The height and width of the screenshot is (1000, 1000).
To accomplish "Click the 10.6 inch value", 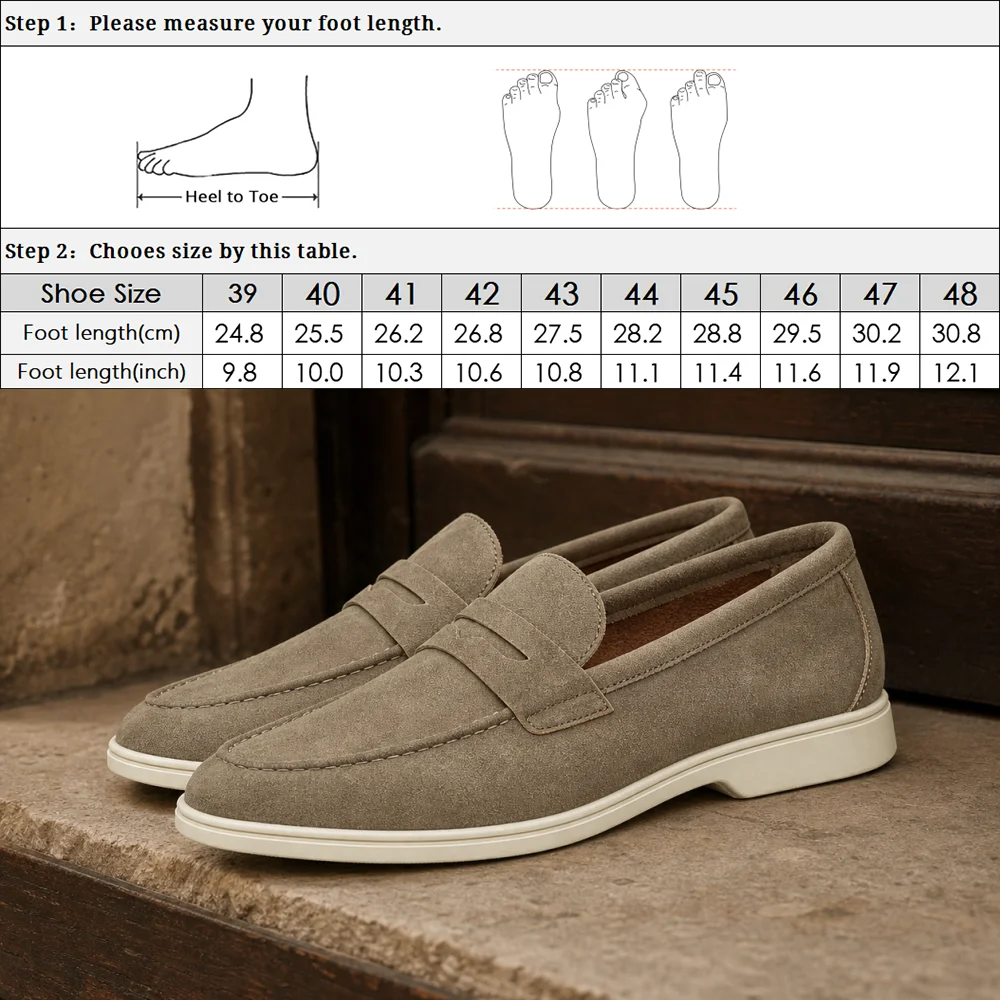I will point(479,372).
